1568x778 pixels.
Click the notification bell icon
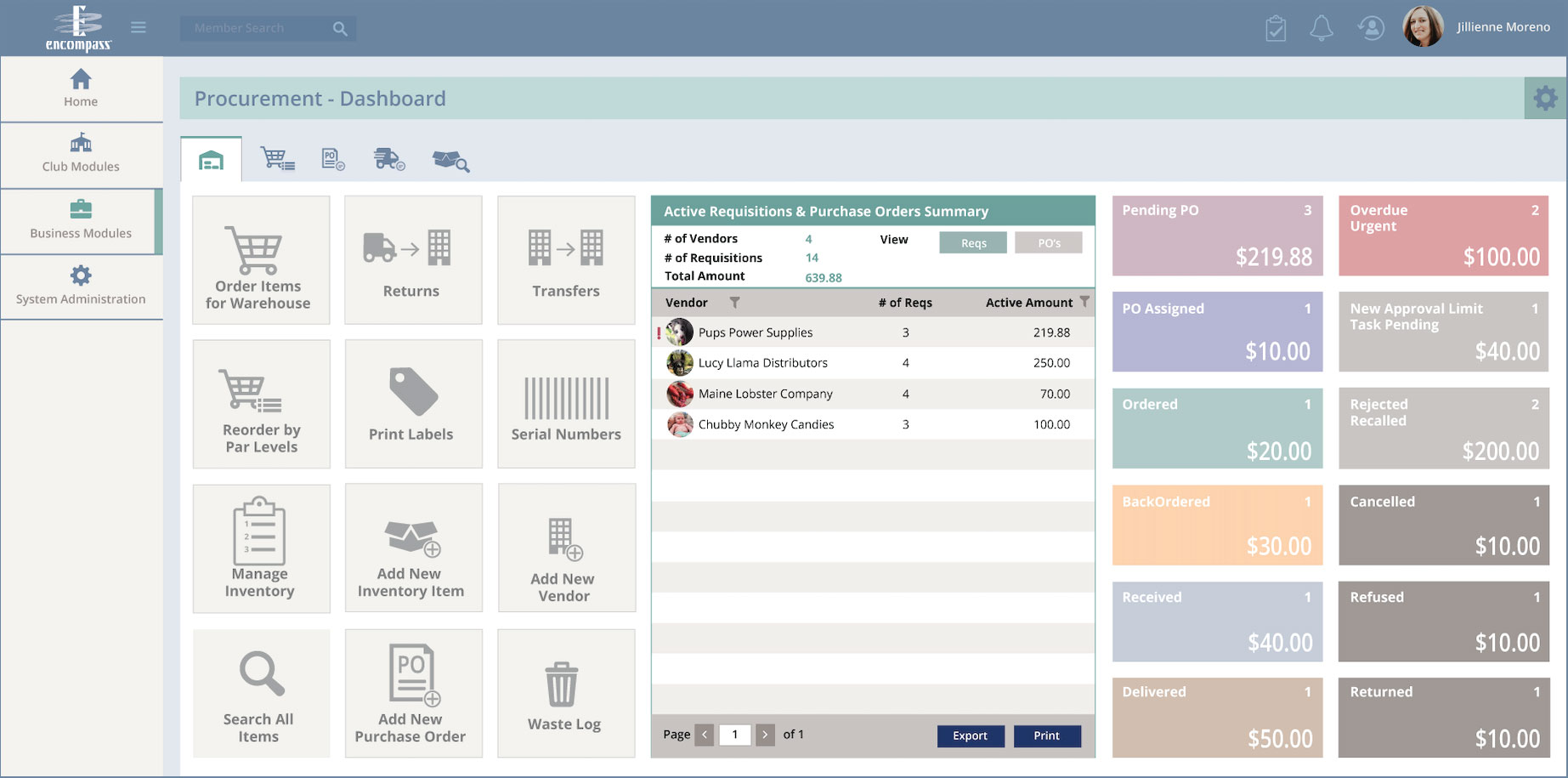point(1321,28)
